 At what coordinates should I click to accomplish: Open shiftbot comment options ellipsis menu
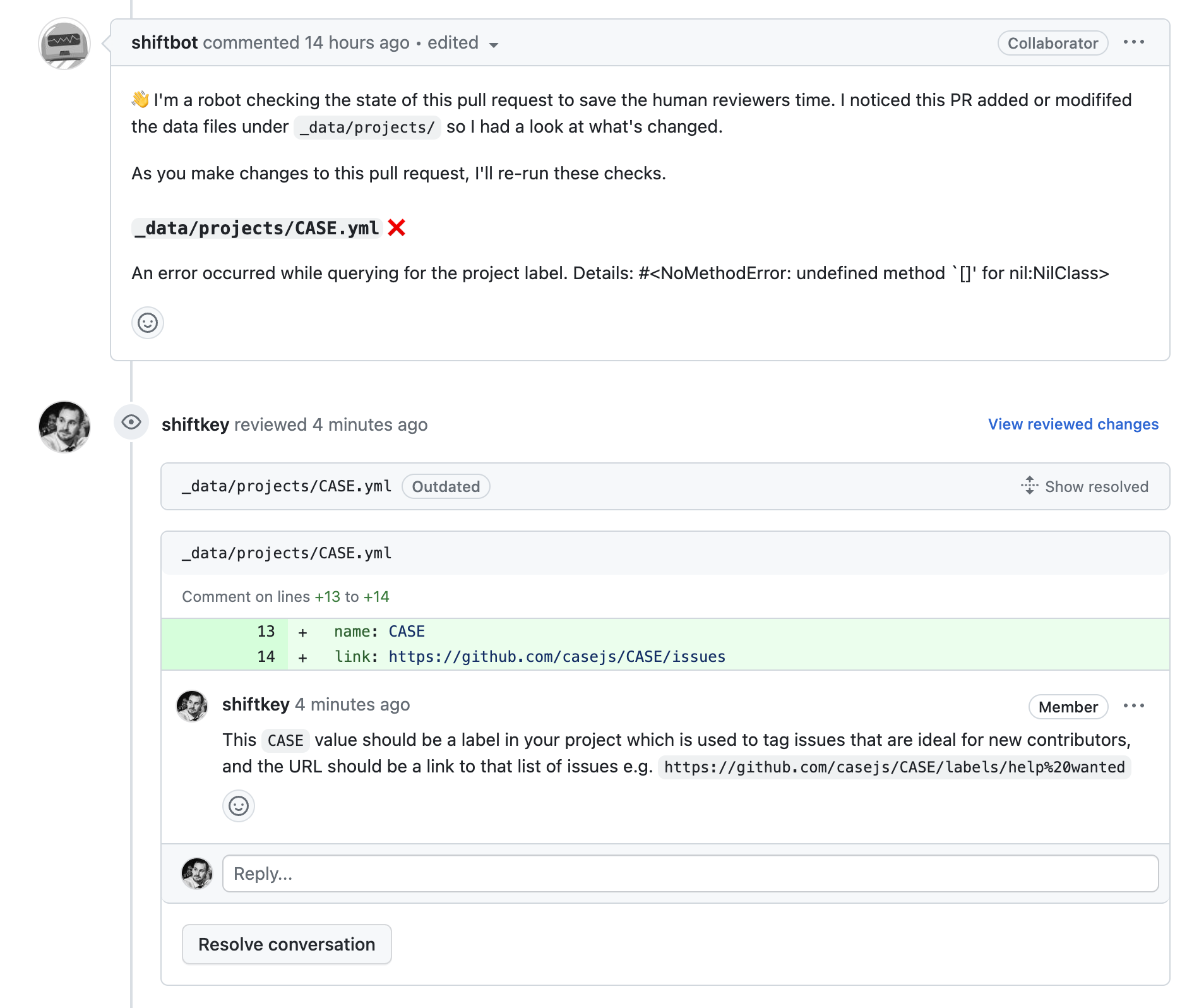click(1133, 42)
